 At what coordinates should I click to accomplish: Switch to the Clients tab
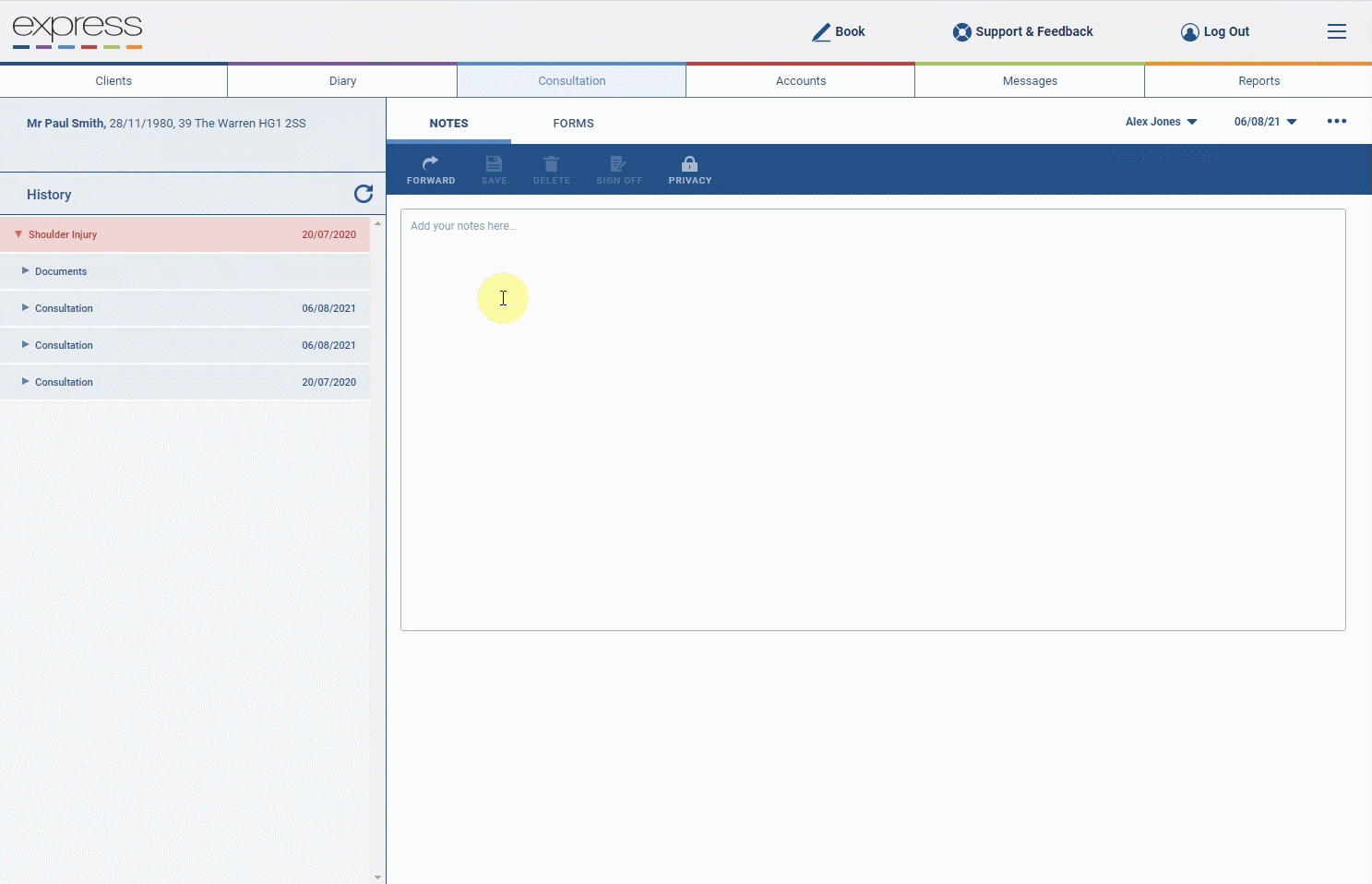pos(113,81)
